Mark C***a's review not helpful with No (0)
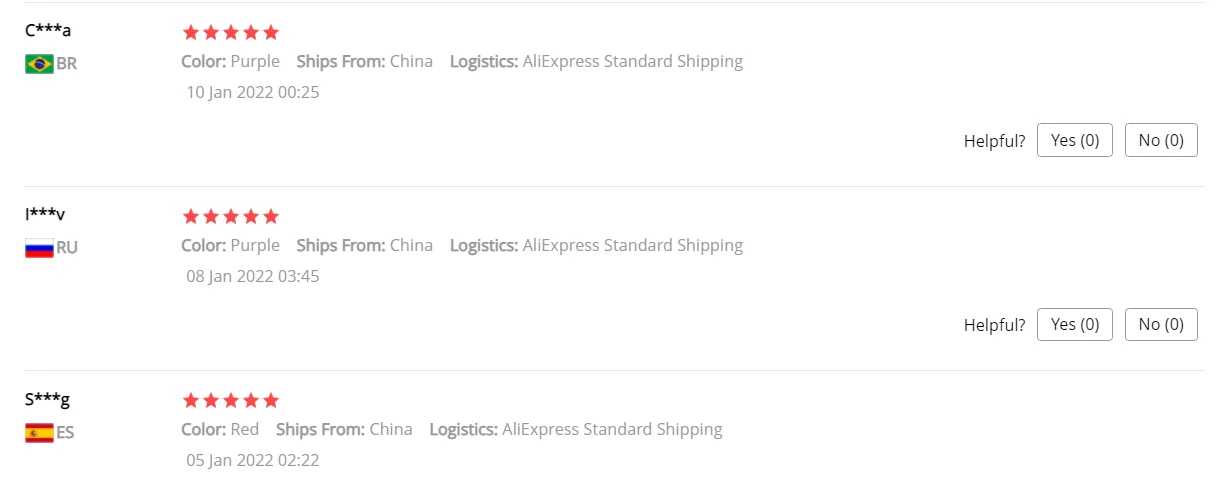This screenshot has width=1230, height=491. (1161, 140)
